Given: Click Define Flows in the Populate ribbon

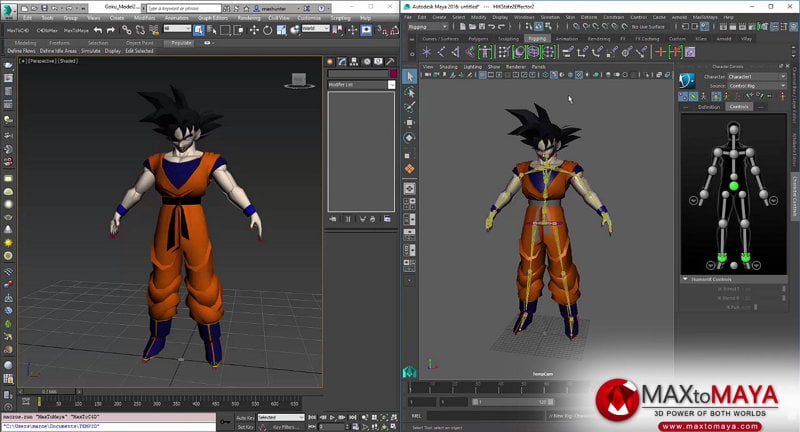Looking at the screenshot, I should (21, 51).
